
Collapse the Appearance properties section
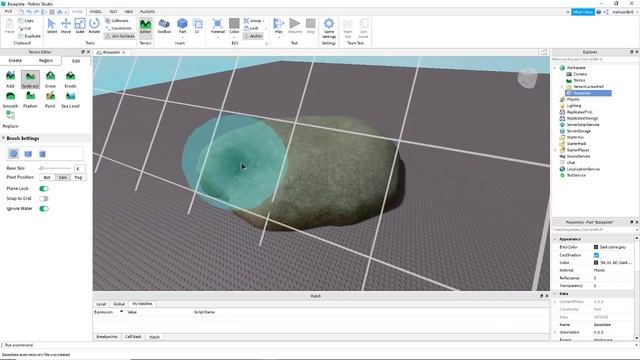click(555, 239)
